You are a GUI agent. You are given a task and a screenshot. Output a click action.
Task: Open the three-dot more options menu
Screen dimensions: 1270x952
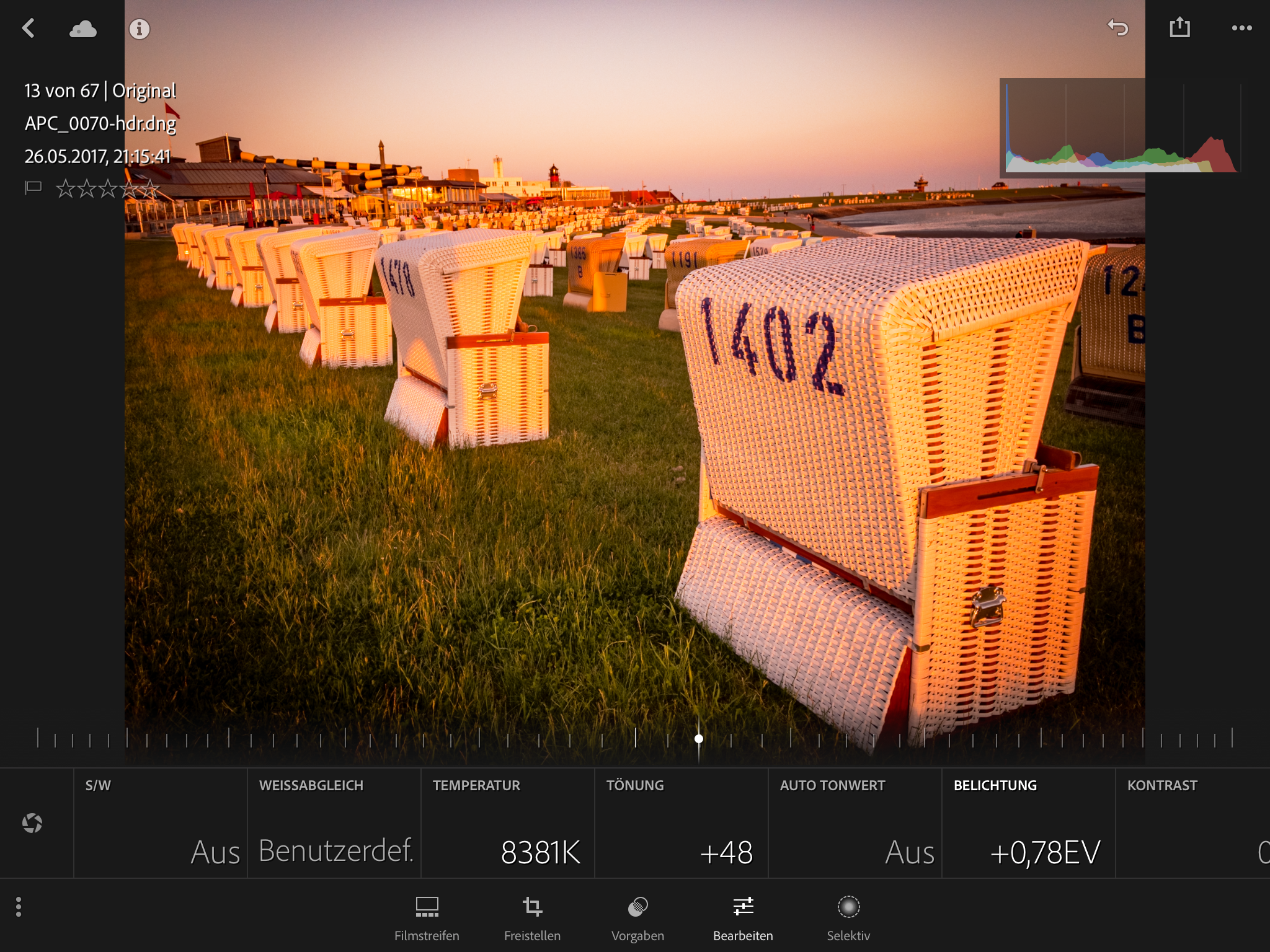1241,28
